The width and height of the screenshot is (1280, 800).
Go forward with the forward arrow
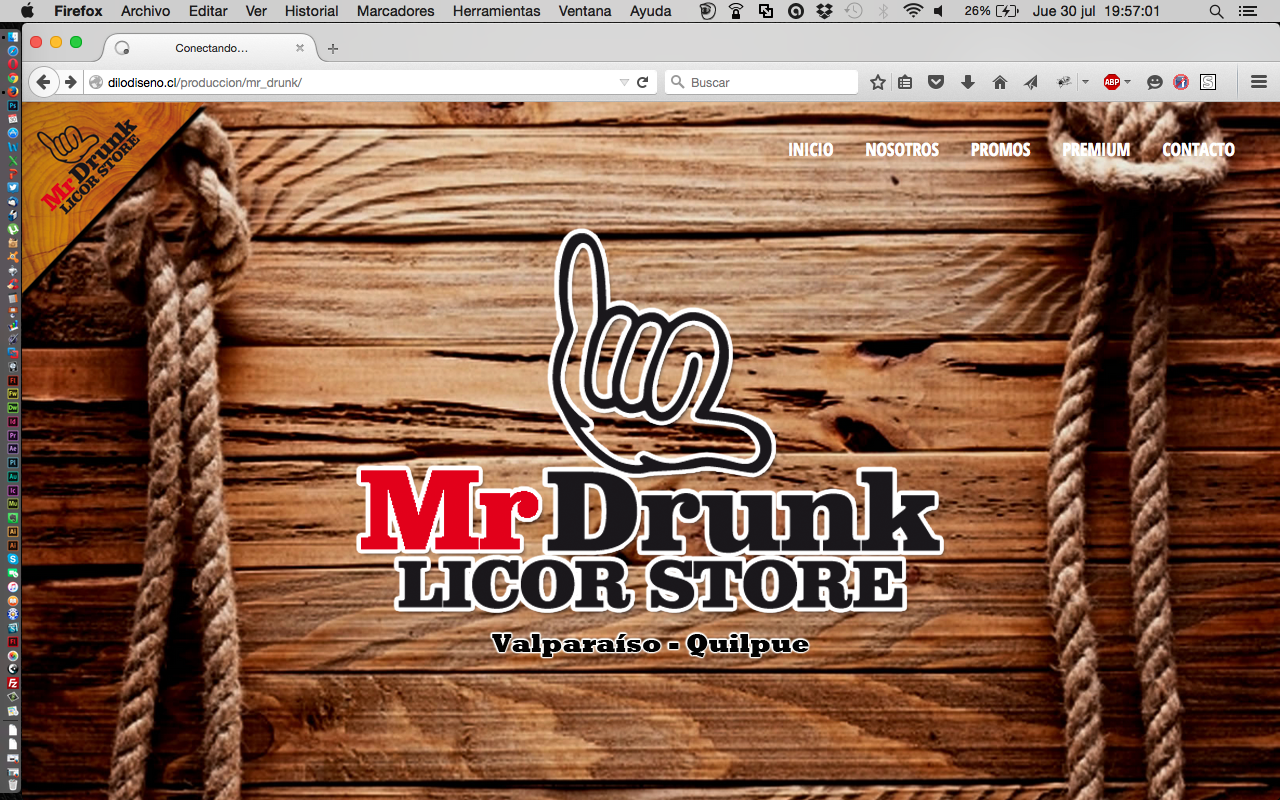[71, 82]
